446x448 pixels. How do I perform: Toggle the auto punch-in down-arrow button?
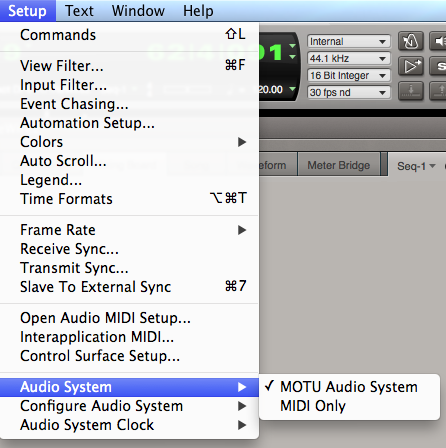click(410, 91)
